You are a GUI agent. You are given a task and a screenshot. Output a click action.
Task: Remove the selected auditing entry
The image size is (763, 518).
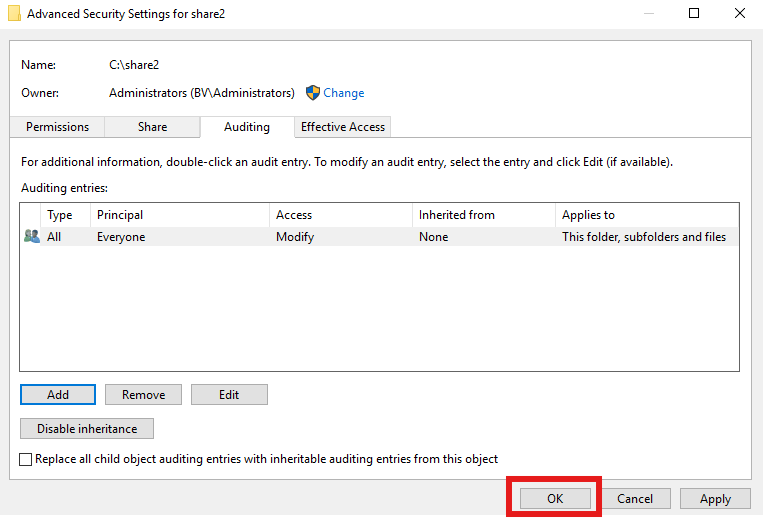coord(143,395)
